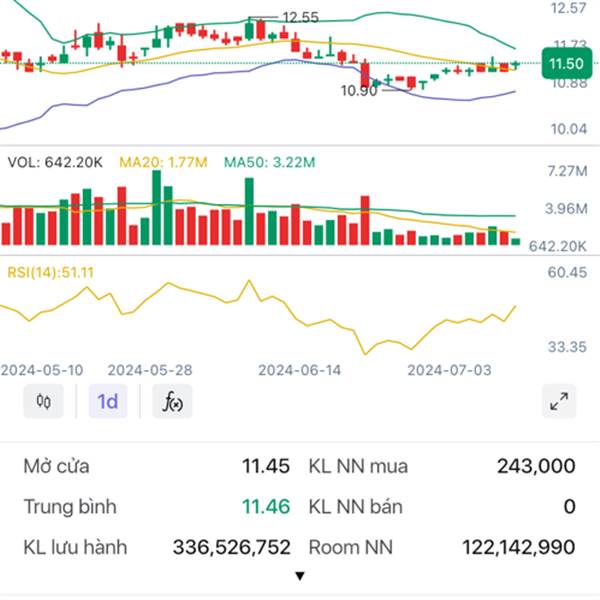Click the 33.35 RSI axis label
The image size is (600, 600).
click(567, 347)
